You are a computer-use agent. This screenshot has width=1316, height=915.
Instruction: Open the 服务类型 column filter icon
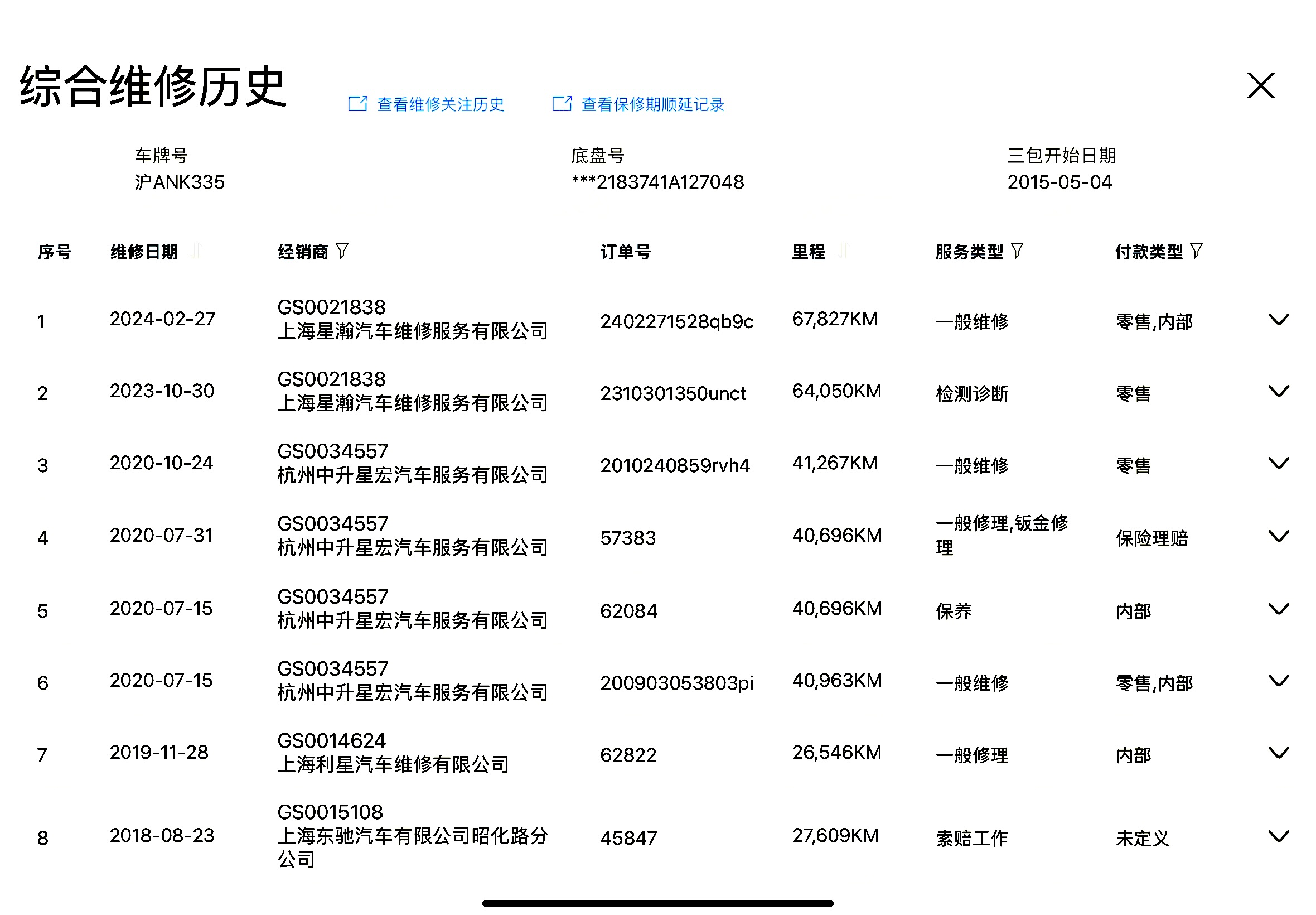[x=1017, y=251]
